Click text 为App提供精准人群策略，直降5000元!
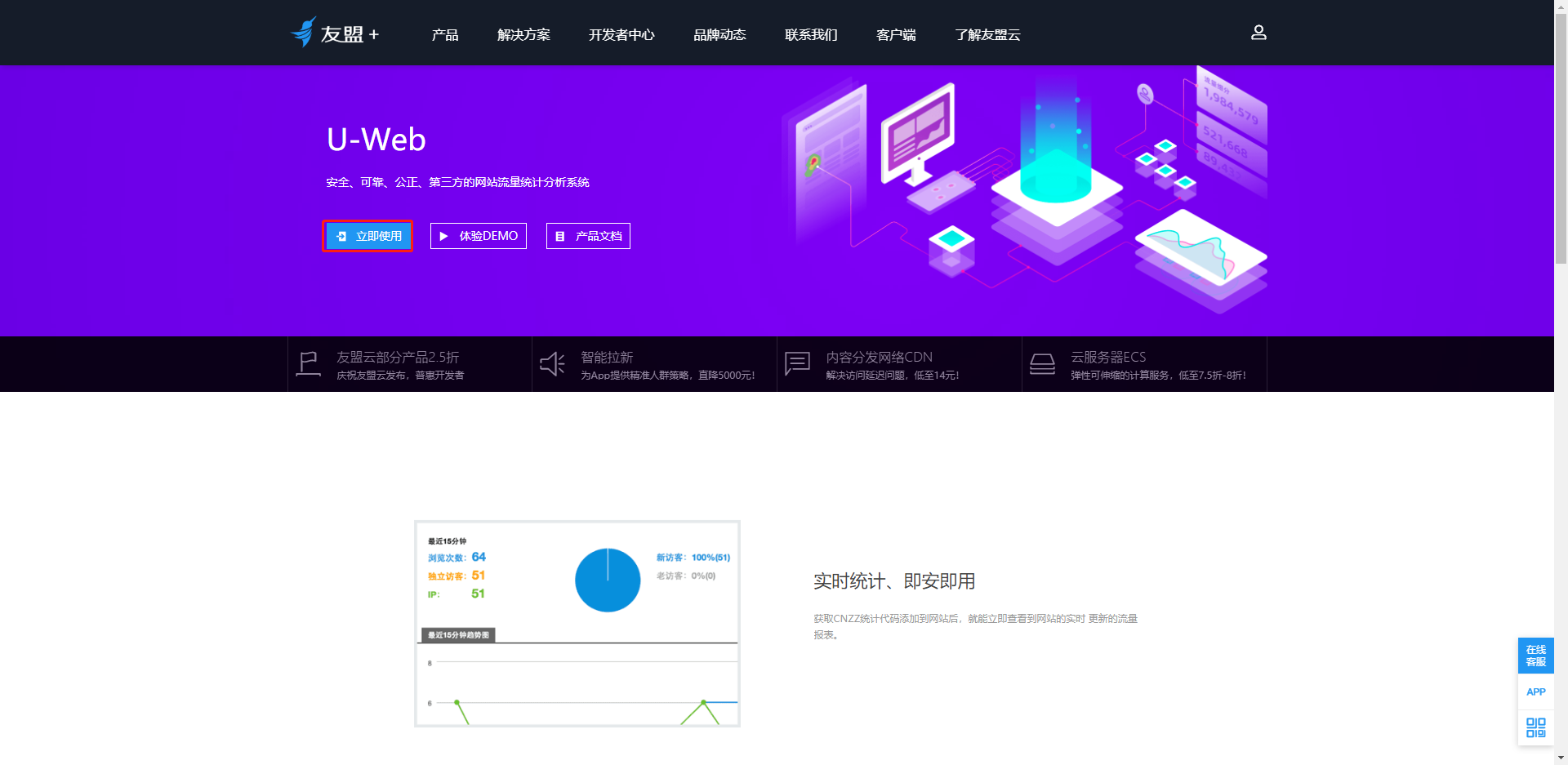 (x=668, y=376)
